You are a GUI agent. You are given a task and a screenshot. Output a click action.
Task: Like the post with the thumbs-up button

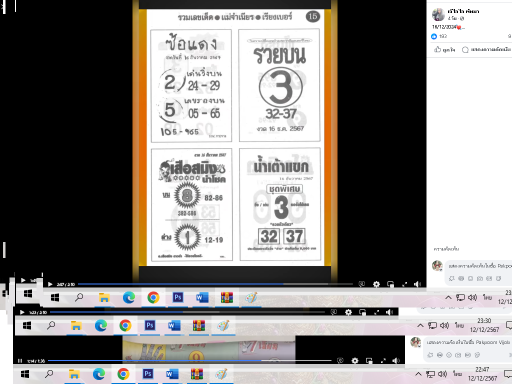click(x=444, y=50)
